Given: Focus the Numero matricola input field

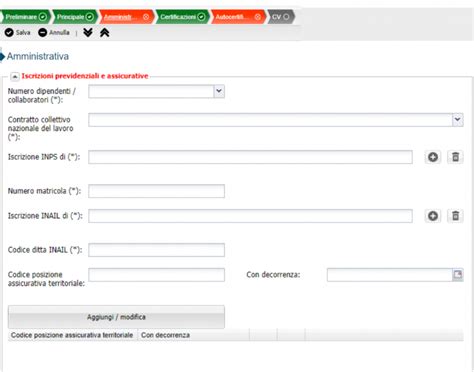Looking at the screenshot, I should [156, 191].
